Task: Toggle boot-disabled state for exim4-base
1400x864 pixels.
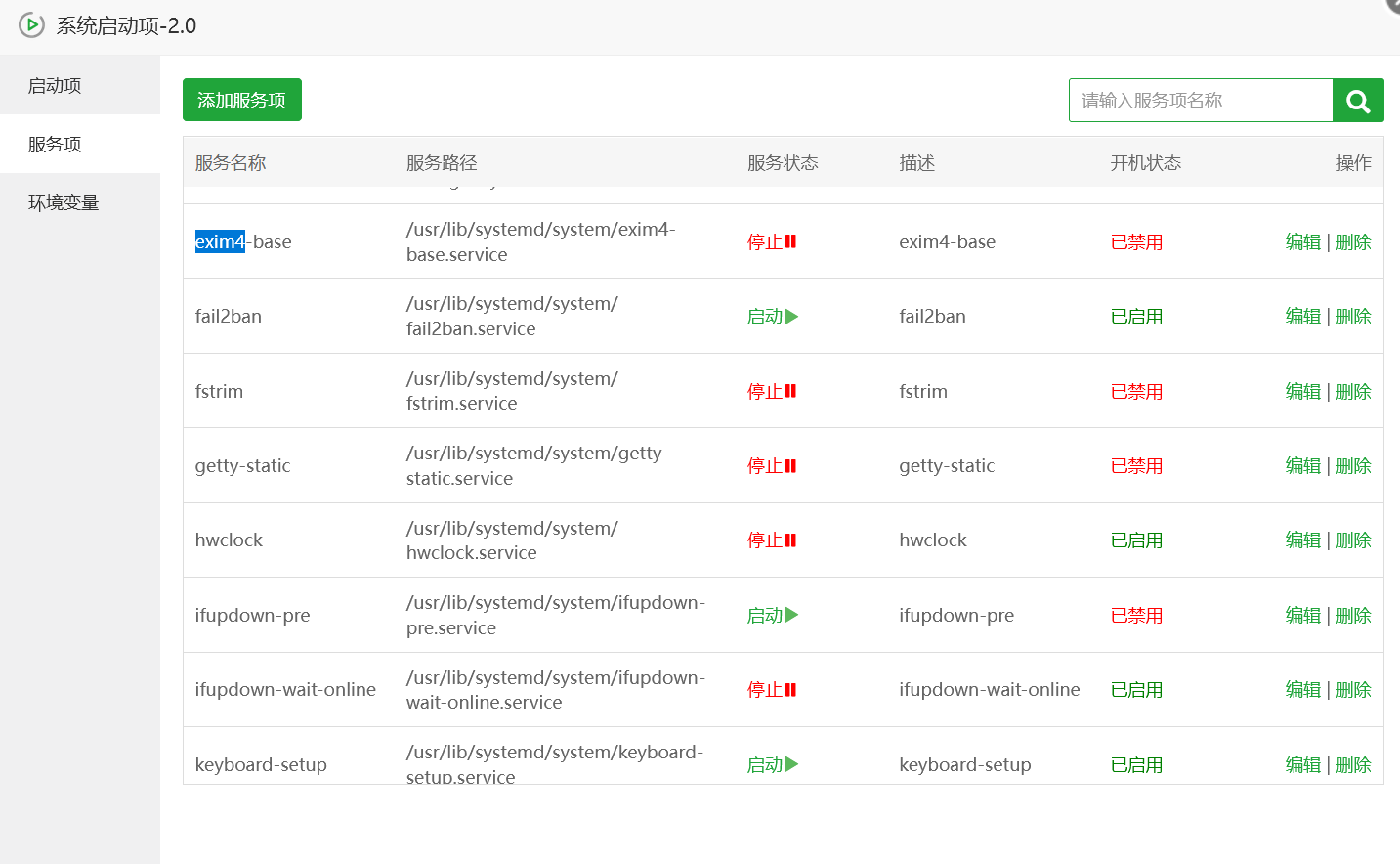Action: 1136,241
